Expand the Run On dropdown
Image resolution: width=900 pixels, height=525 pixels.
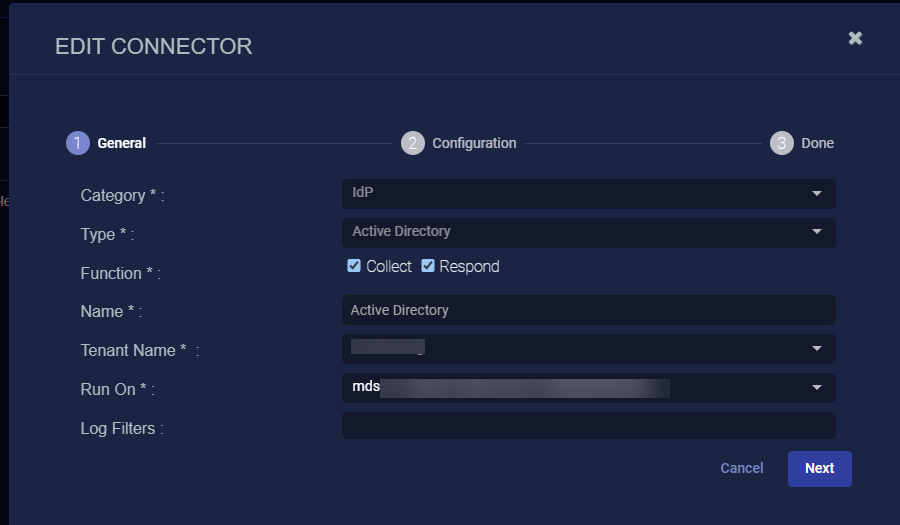pyautogui.click(x=588, y=387)
